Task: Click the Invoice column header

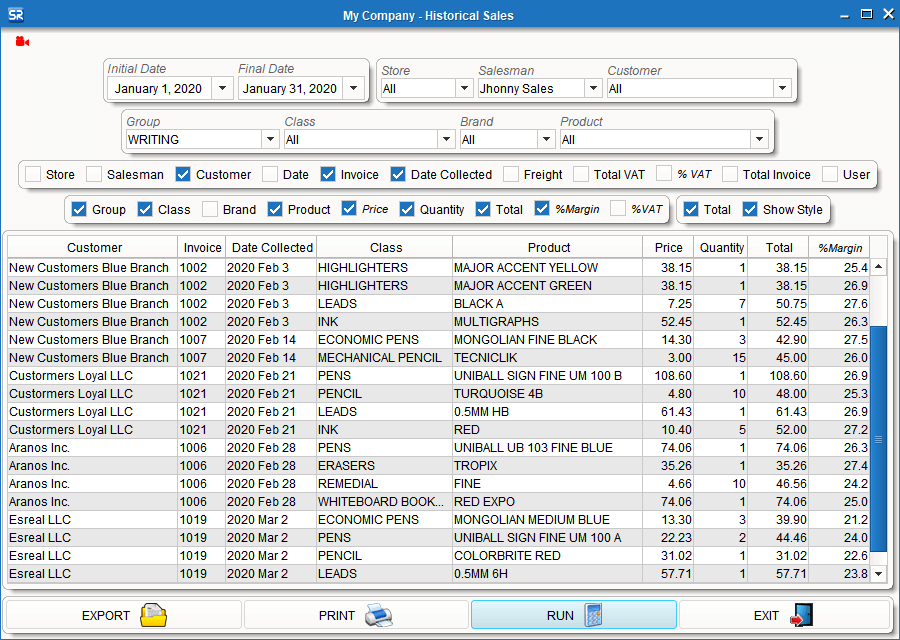Action: click(x=202, y=247)
